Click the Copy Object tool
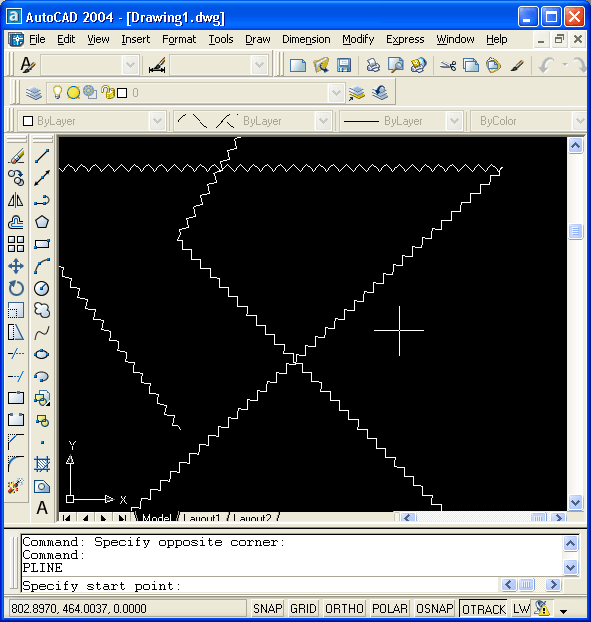The height and width of the screenshot is (622, 591). pyautogui.click(x=16, y=178)
